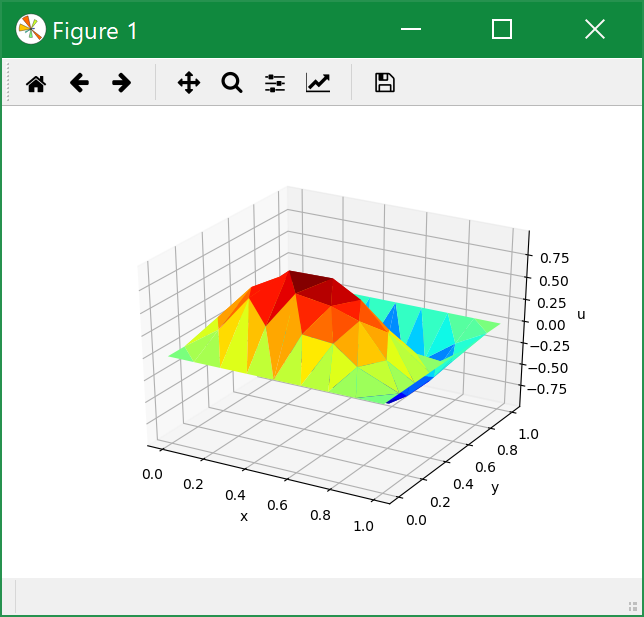Click the dark red peak of the surface
The height and width of the screenshot is (617, 644).
pos(310,281)
